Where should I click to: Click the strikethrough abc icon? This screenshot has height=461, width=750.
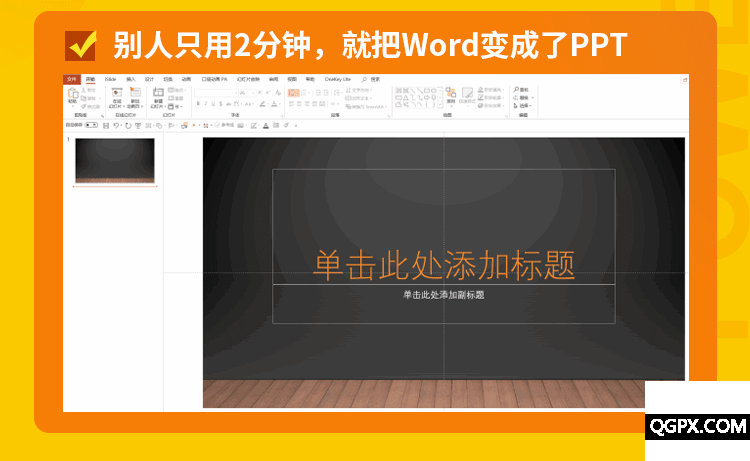point(228,103)
